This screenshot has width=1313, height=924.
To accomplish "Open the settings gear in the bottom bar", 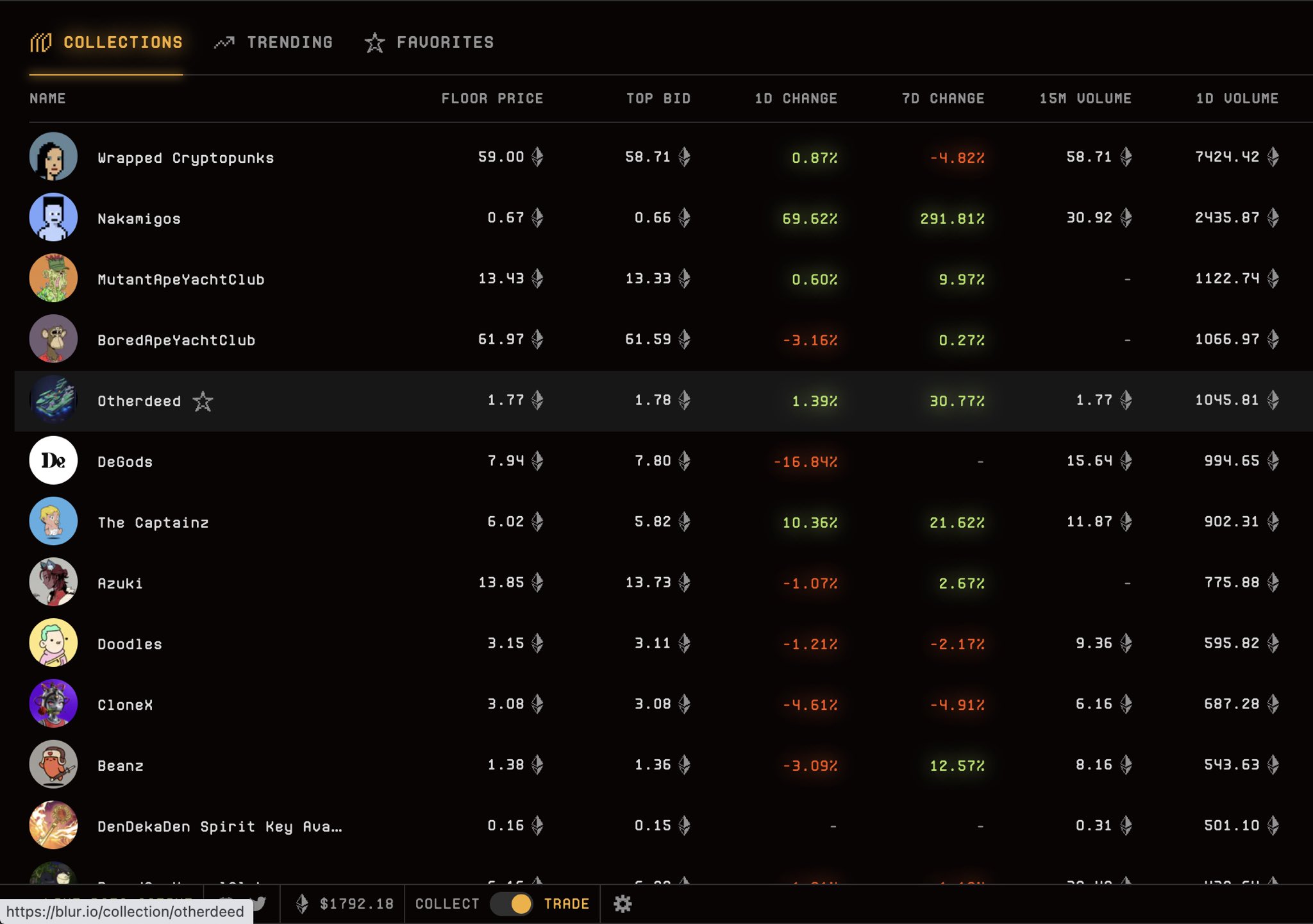I will 623,904.
